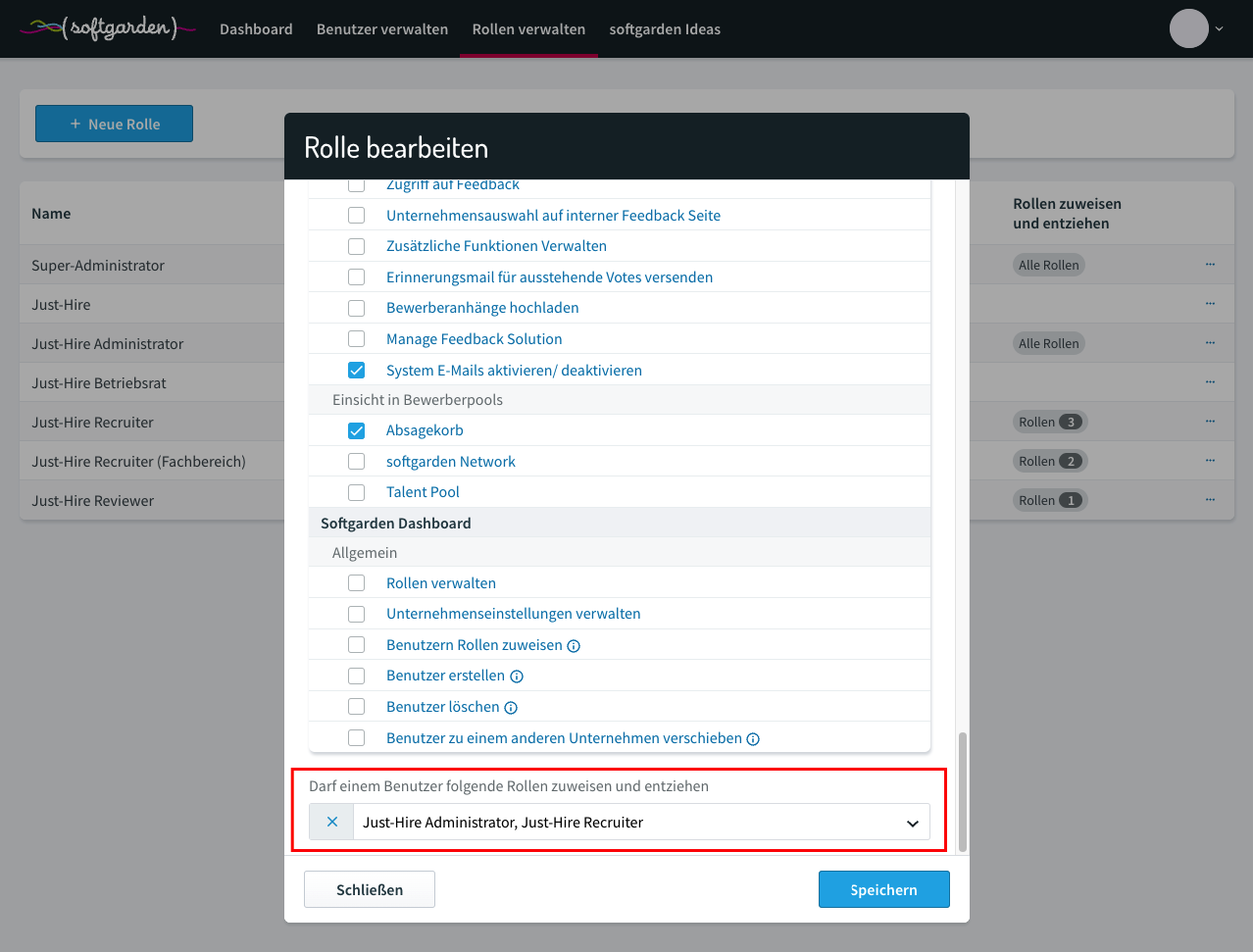This screenshot has height=952, width=1253.
Task: Click the Neue Rolle button
Action: point(114,124)
